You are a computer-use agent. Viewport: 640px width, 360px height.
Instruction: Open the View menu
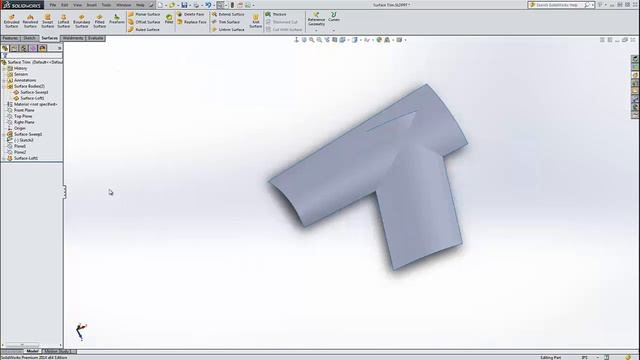point(77,5)
